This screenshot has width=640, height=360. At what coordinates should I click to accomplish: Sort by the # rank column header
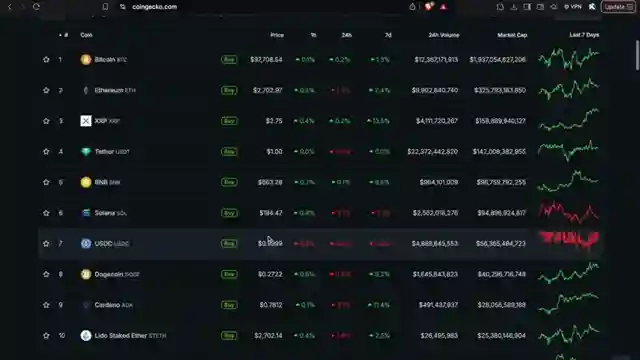66,35
